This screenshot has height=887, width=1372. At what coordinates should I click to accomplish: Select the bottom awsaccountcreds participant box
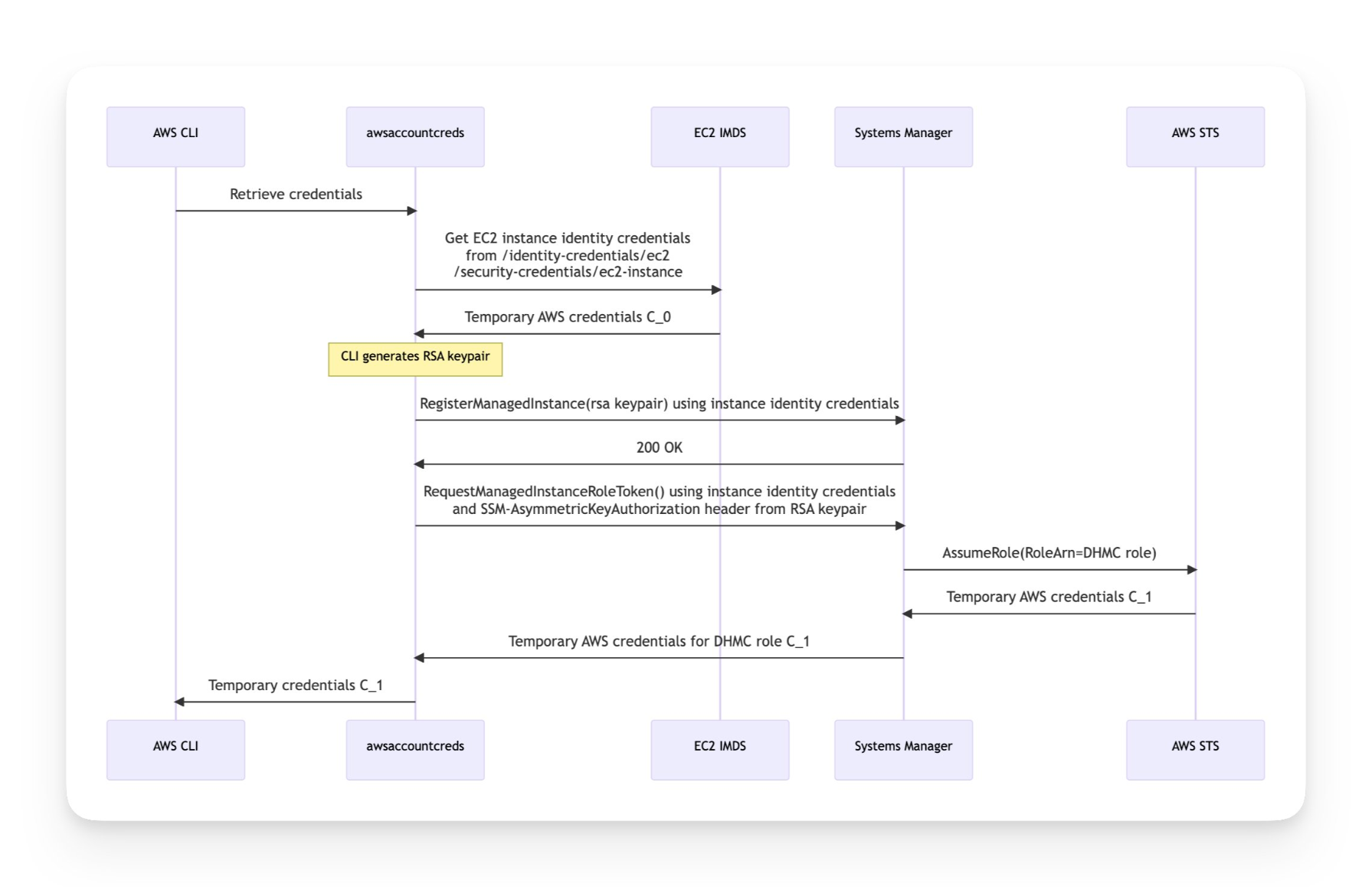(414, 749)
